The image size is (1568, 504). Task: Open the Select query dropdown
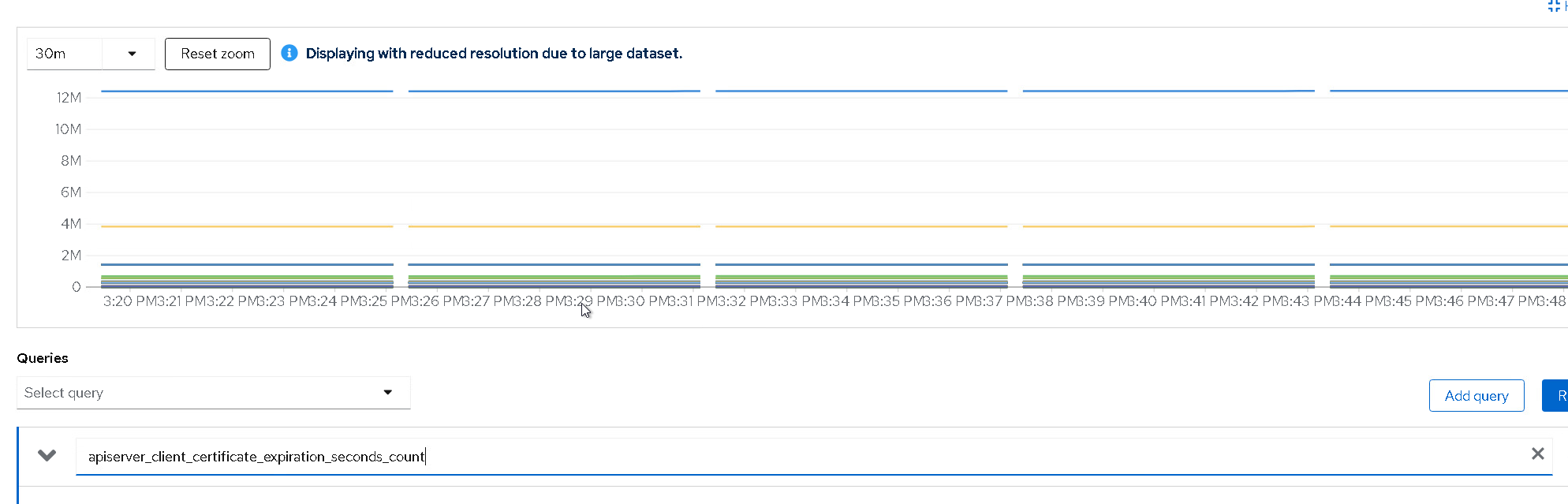[x=213, y=393]
